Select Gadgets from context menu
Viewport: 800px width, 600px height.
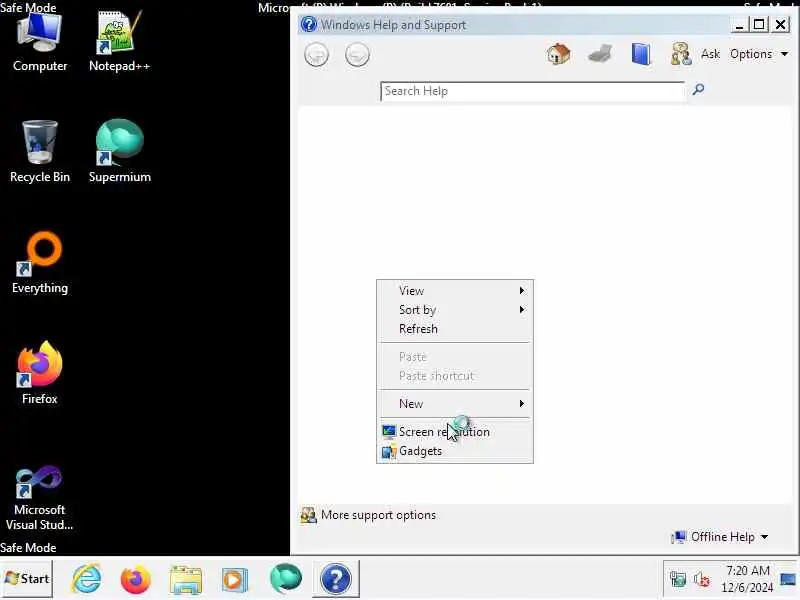[x=454, y=451]
